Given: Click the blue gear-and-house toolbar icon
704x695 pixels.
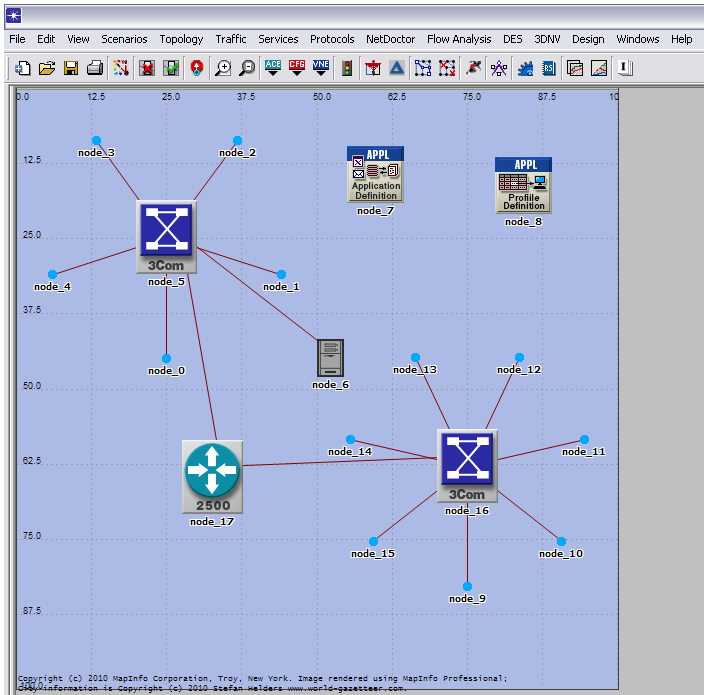Looking at the screenshot, I should (x=525, y=68).
